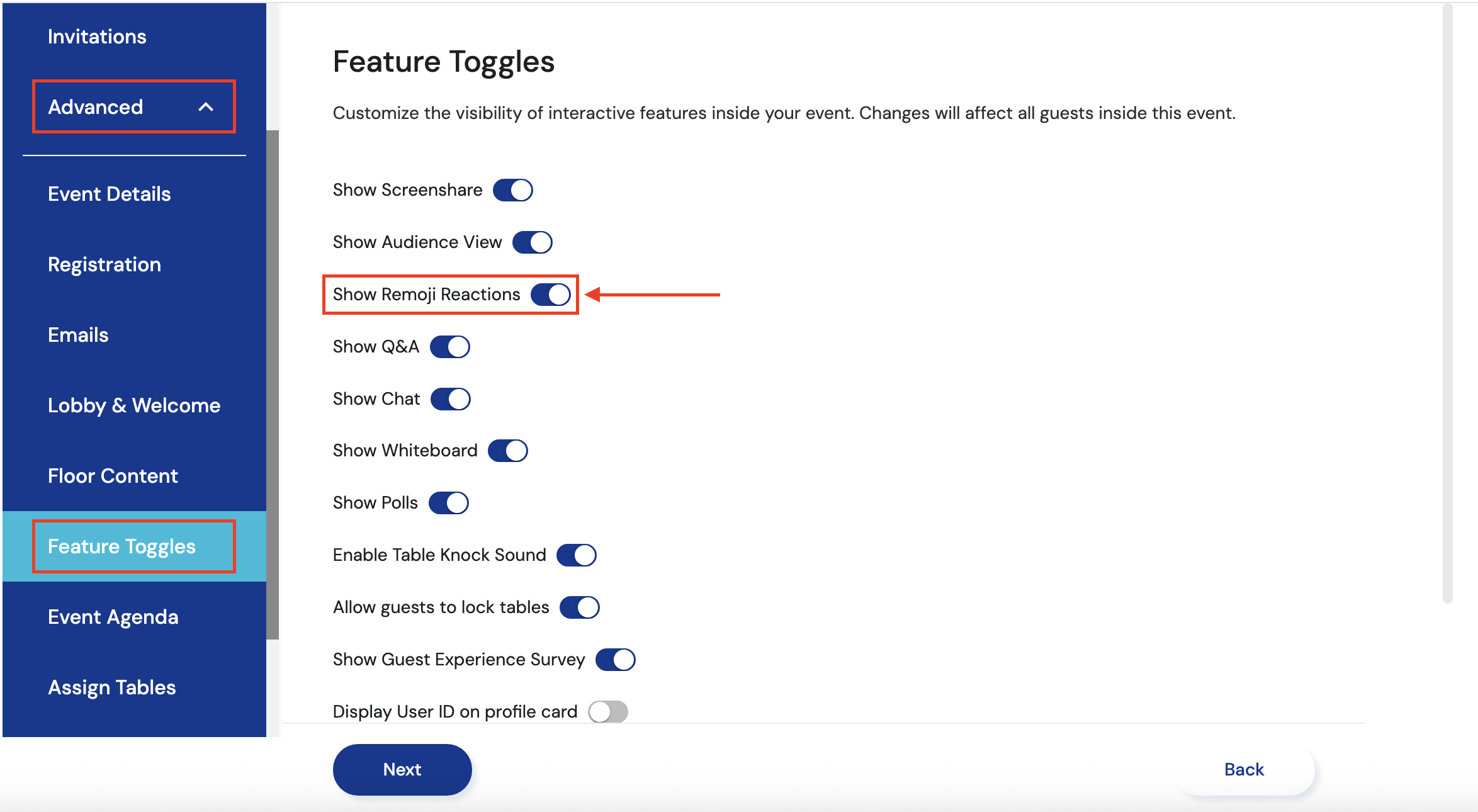Click the Next button

click(402, 769)
